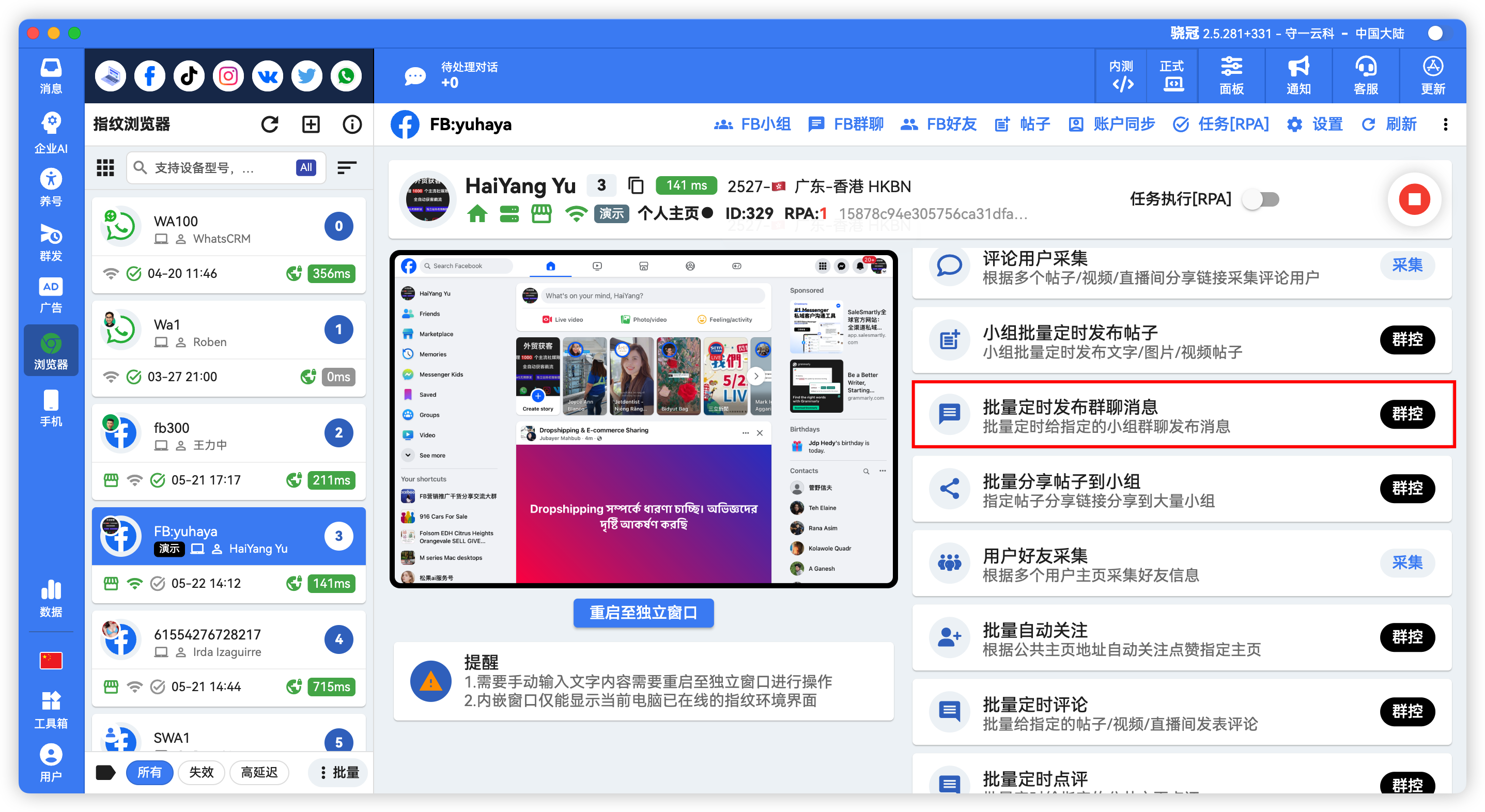Select the TikTok platform icon

click(189, 75)
